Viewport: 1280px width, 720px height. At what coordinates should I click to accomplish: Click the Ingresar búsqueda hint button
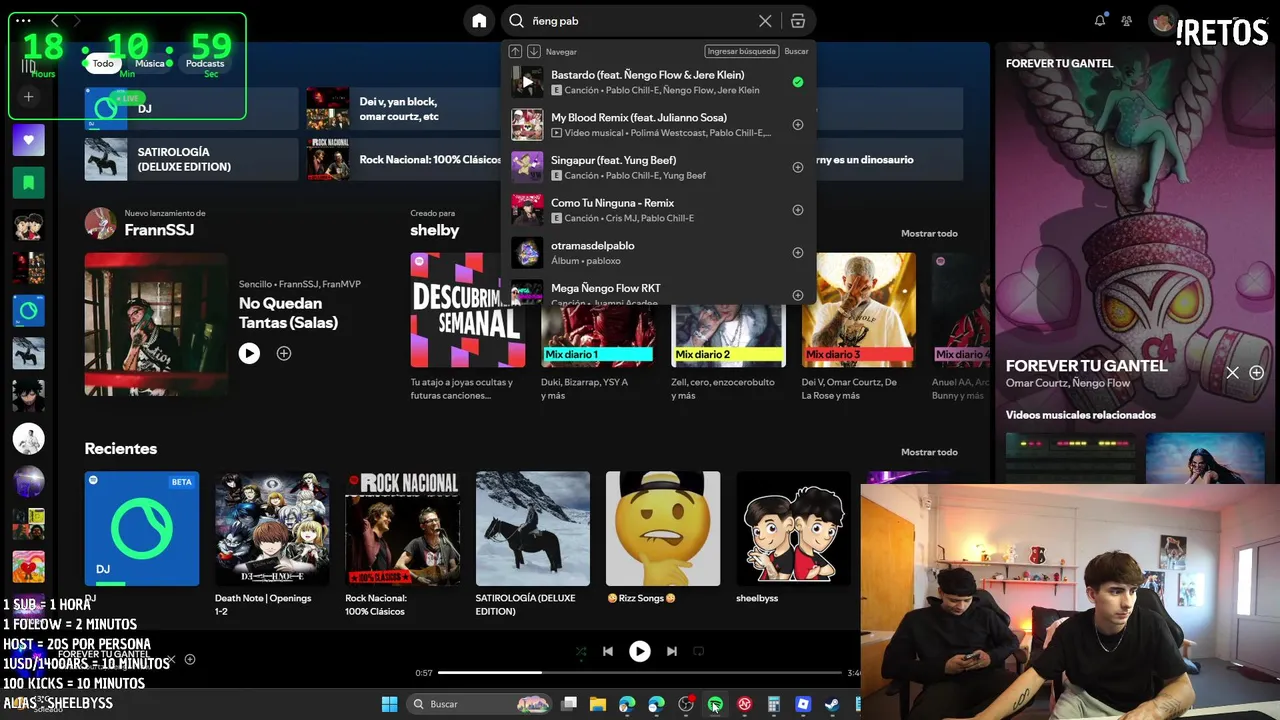(x=741, y=51)
